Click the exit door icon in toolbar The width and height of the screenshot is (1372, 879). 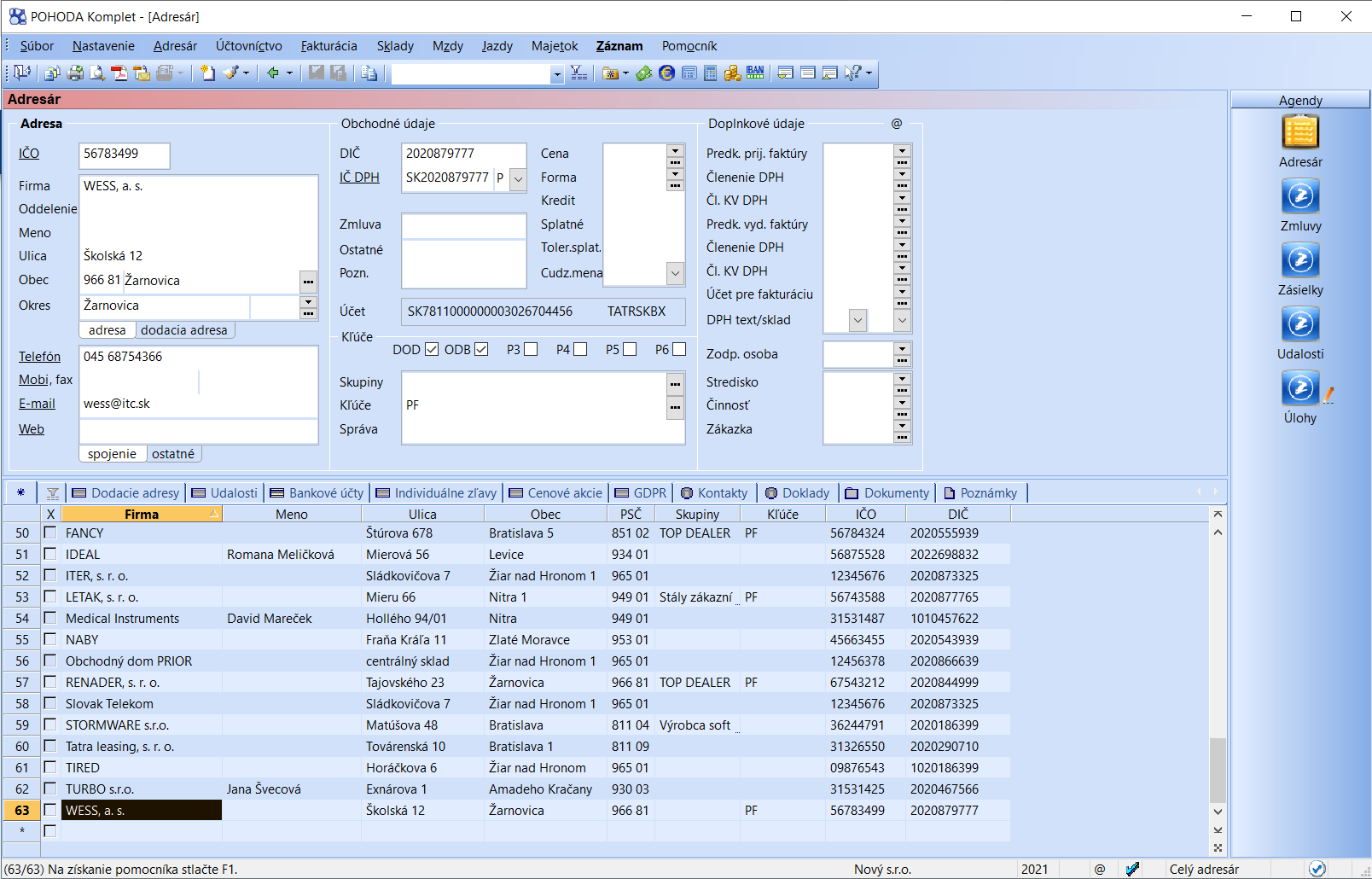coord(22,73)
